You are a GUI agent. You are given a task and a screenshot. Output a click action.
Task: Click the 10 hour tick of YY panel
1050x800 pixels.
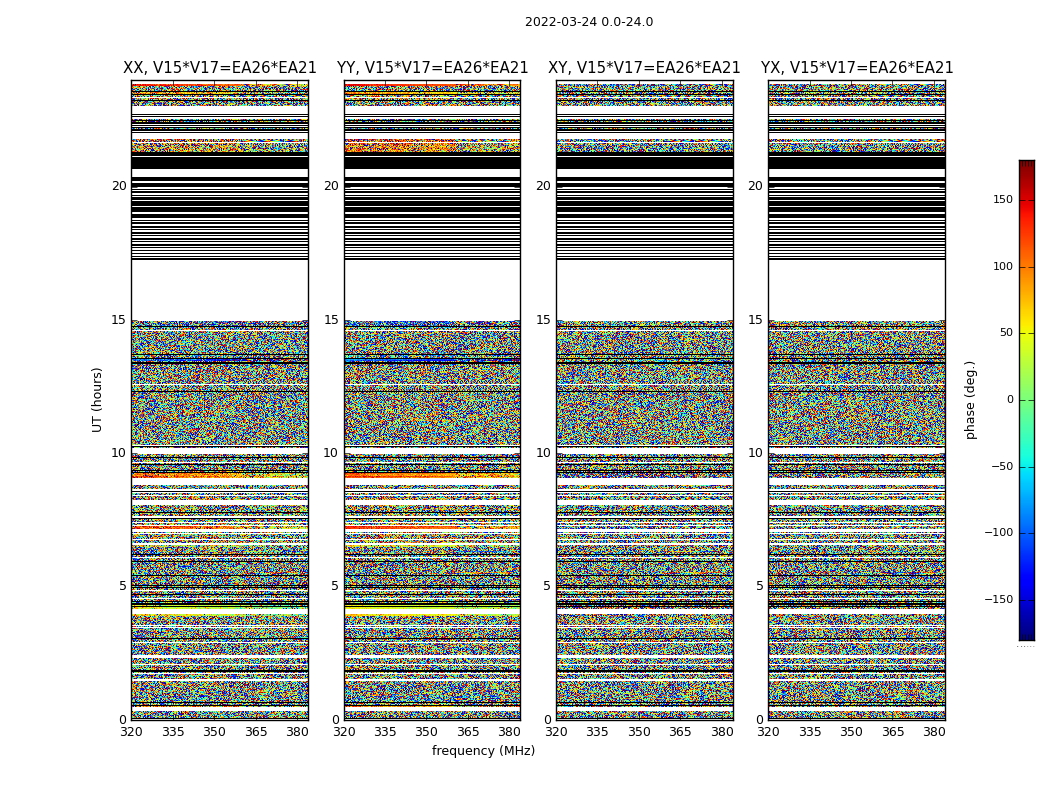[x=331, y=453]
